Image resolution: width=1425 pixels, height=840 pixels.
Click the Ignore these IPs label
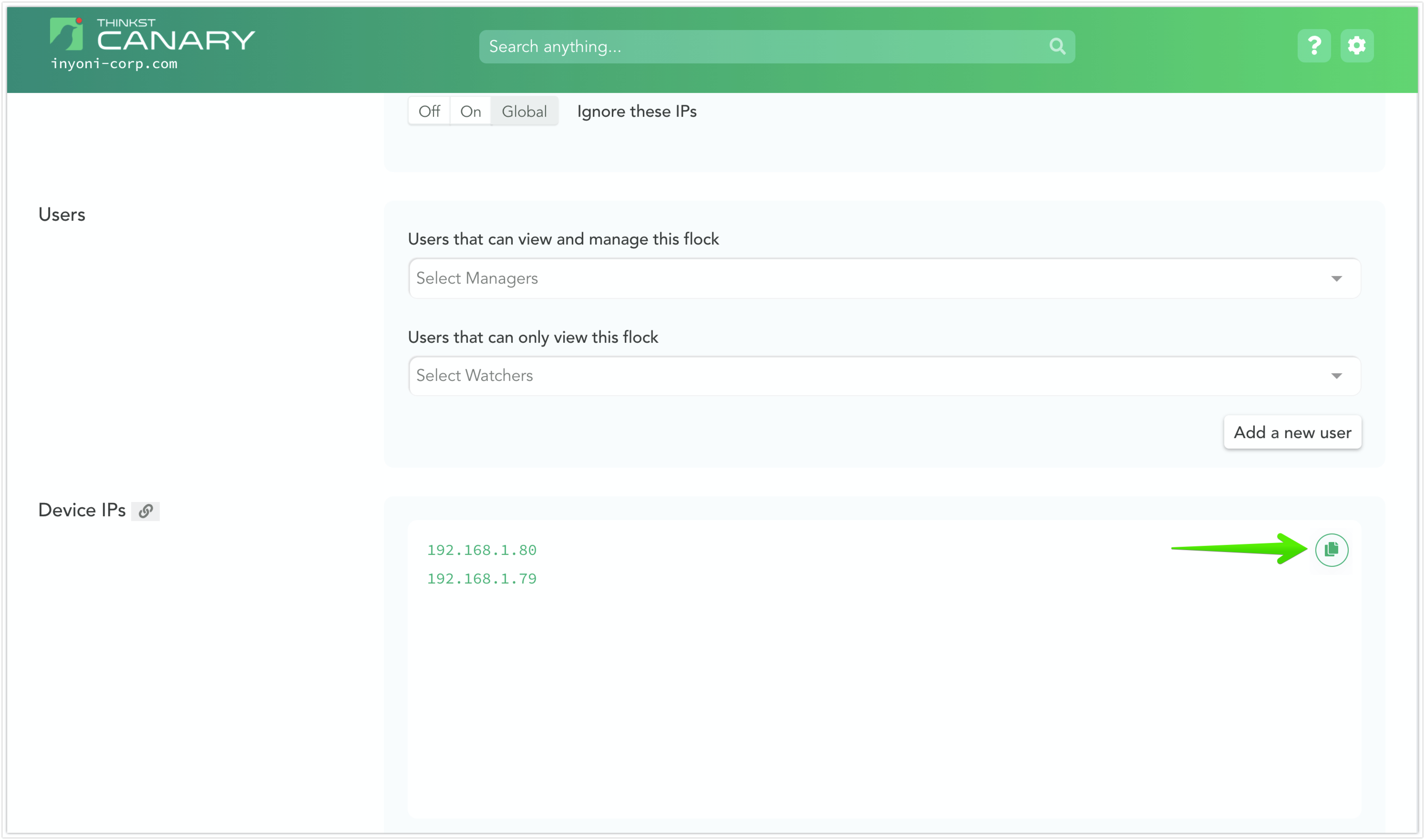pyautogui.click(x=636, y=112)
